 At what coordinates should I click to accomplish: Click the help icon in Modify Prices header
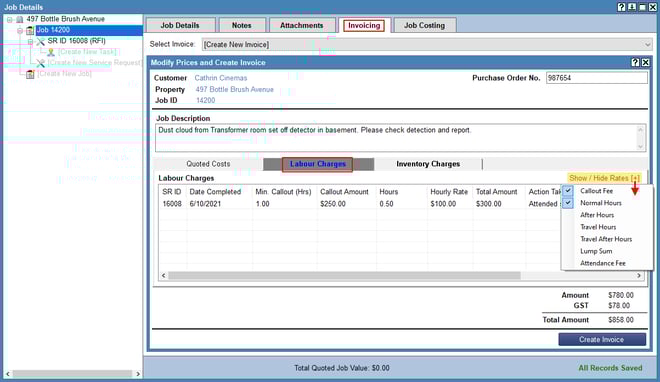[x=635, y=62]
